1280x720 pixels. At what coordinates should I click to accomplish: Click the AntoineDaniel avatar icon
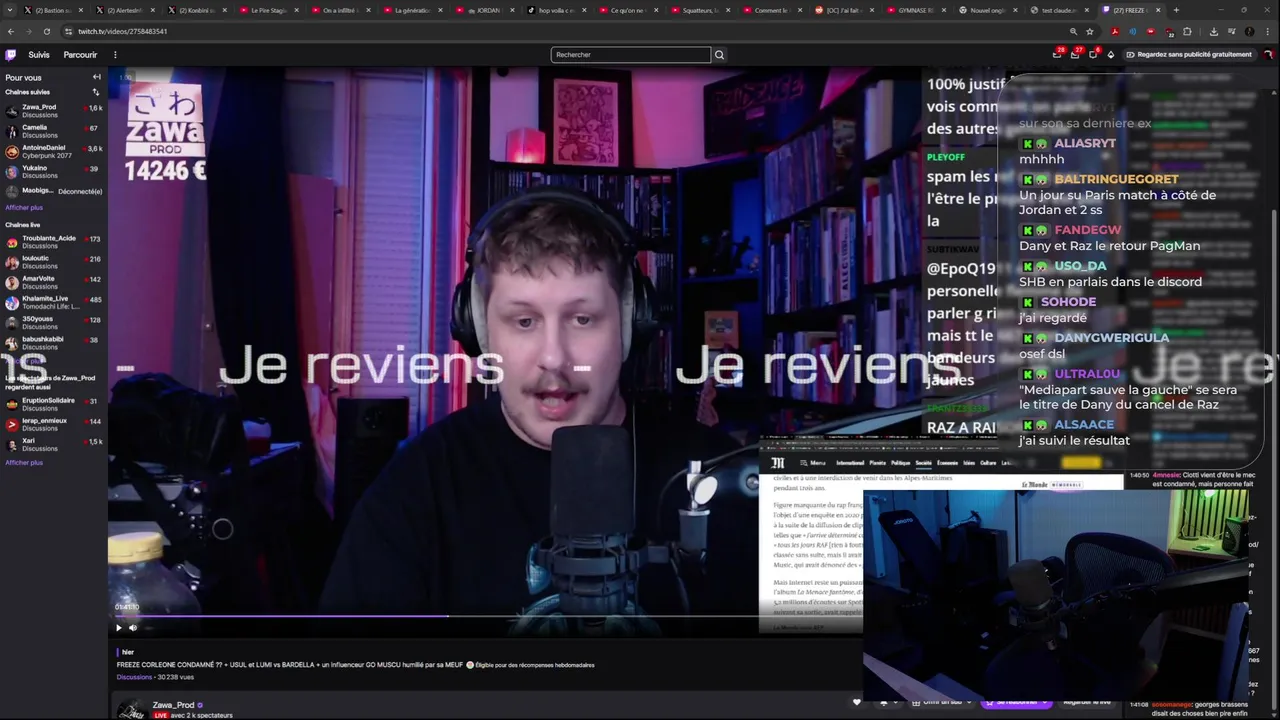pyautogui.click(x=12, y=152)
